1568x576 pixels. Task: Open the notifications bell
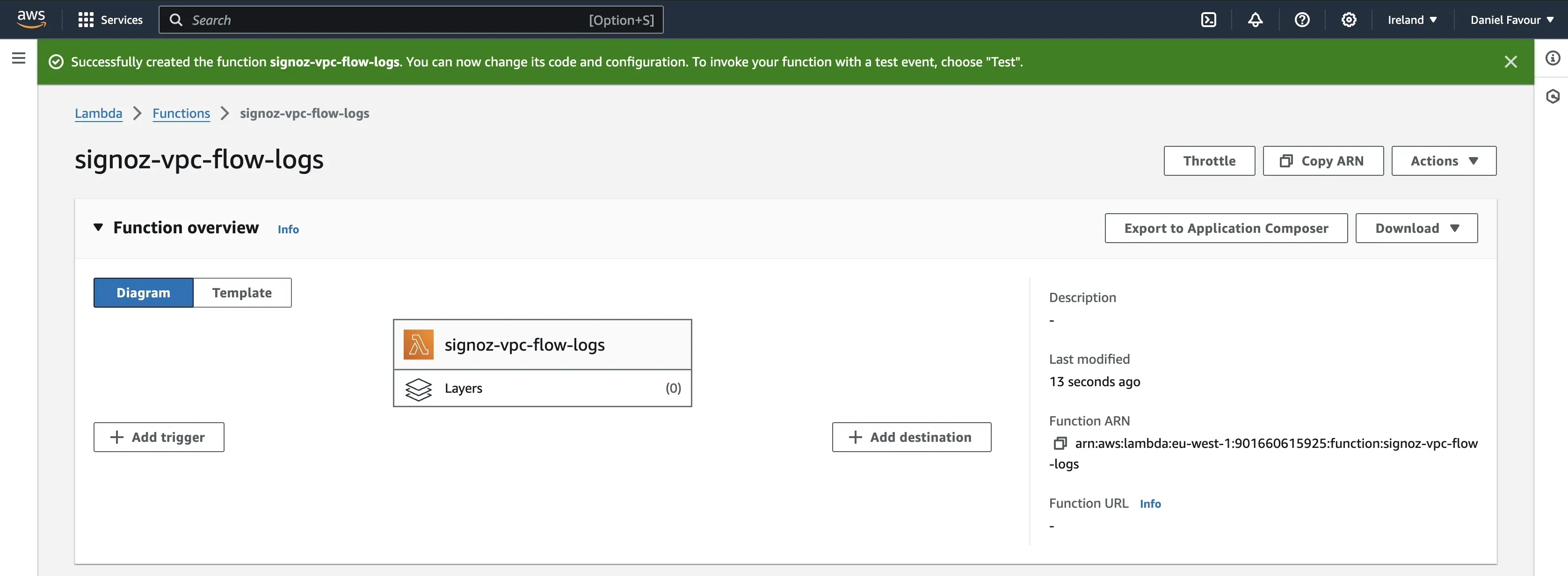click(1255, 20)
